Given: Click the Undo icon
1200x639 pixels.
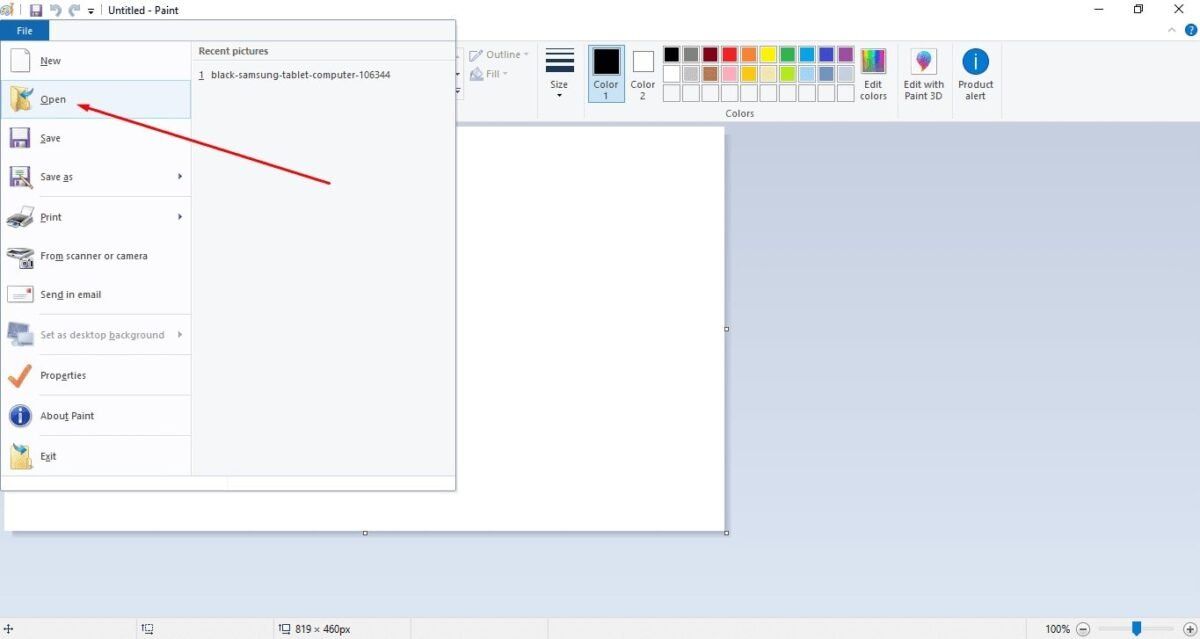Looking at the screenshot, I should (57, 10).
